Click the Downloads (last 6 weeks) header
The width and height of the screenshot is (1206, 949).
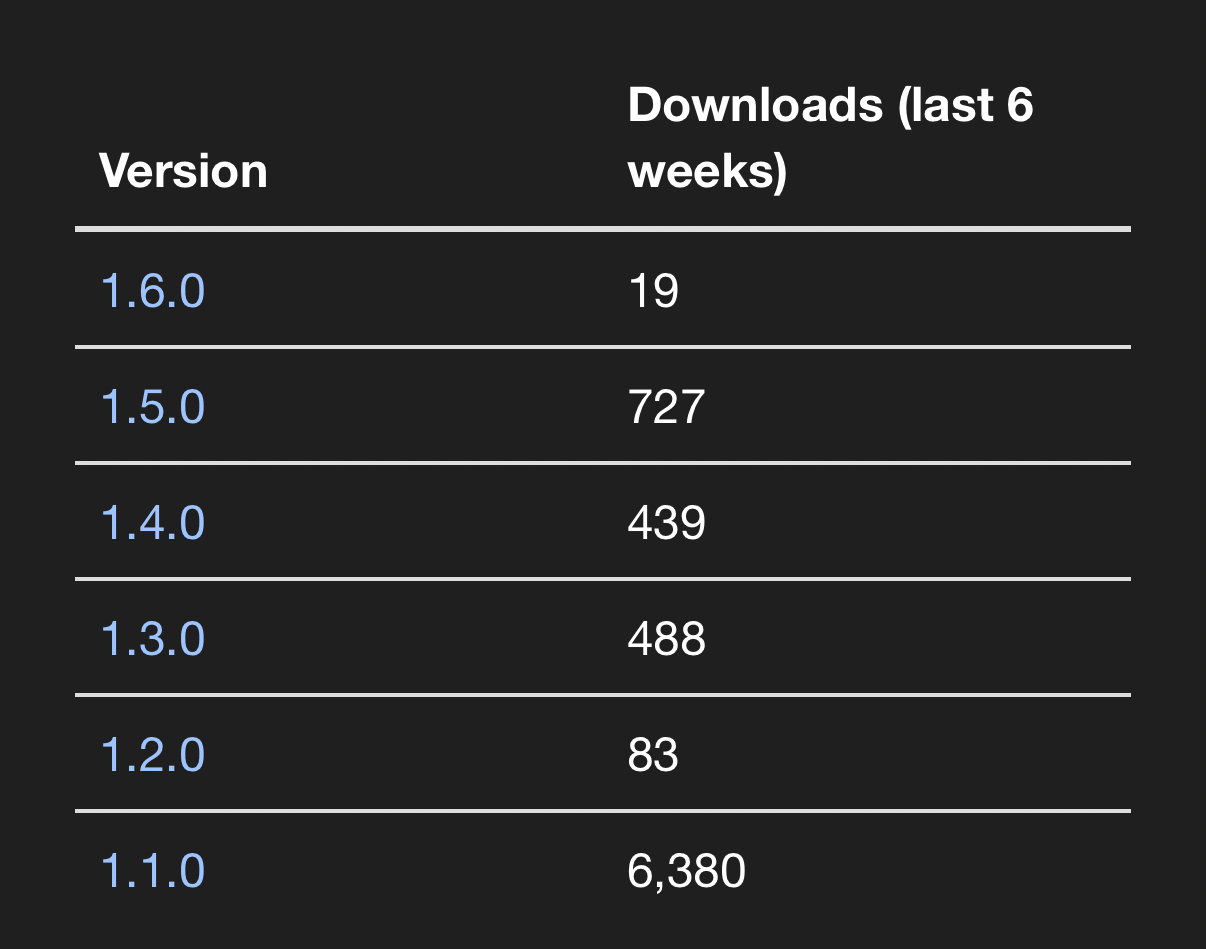(x=830, y=138)
